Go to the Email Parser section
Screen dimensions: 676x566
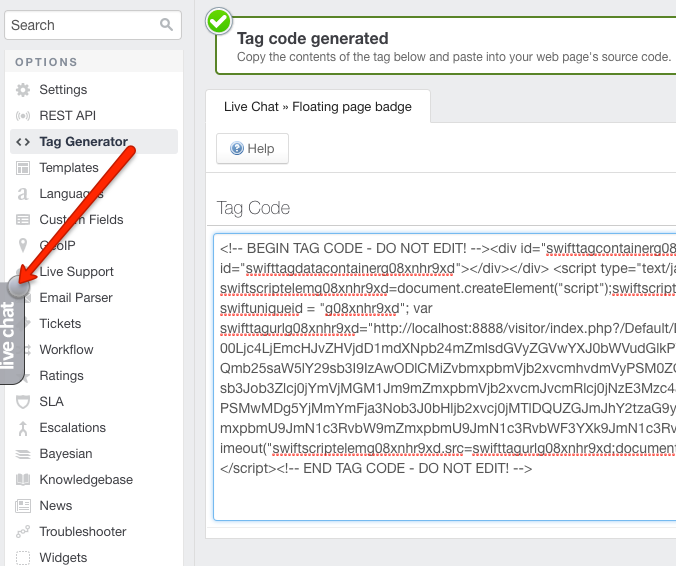[x=76, y=297]
